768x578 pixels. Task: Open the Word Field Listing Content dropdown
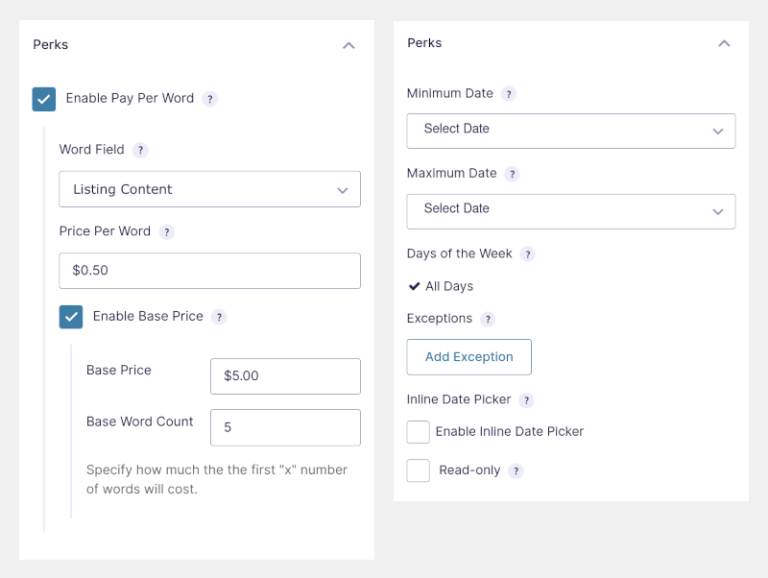[x=210, y=190]
